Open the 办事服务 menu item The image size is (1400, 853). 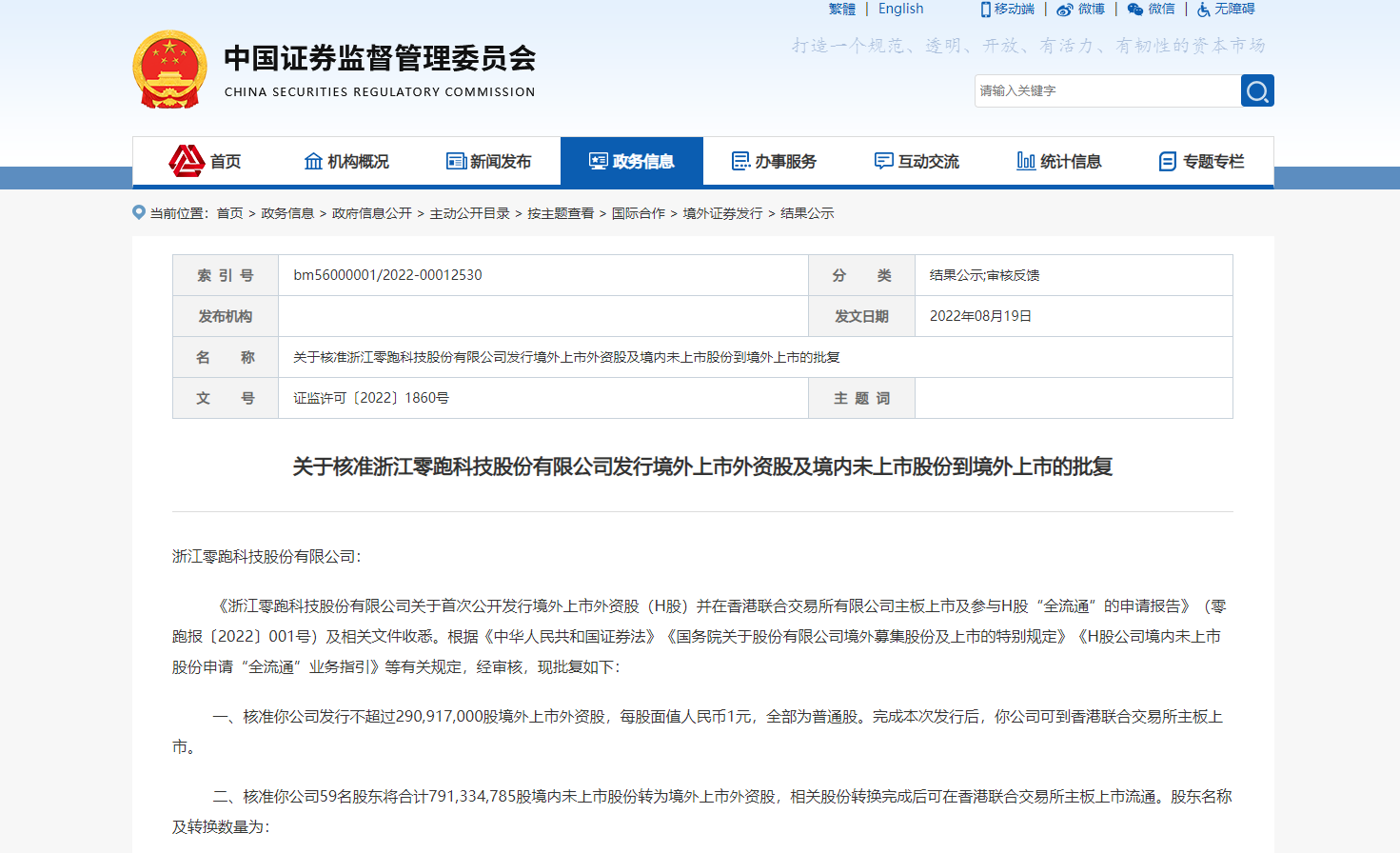[775, 162]
